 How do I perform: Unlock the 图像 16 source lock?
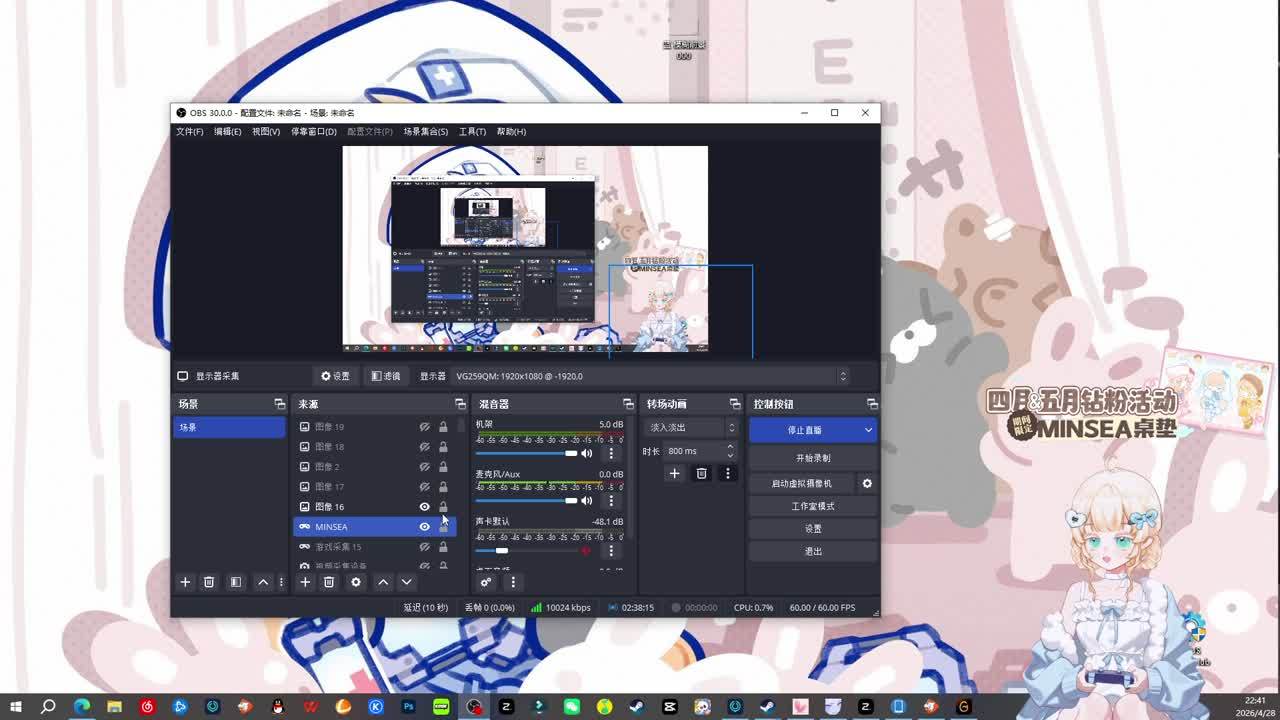click(x=443, y=507)
